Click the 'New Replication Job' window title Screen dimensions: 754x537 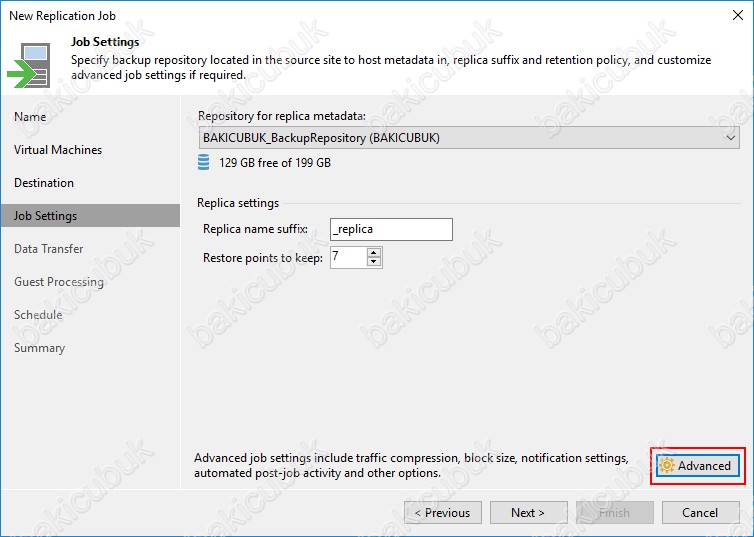63,16
